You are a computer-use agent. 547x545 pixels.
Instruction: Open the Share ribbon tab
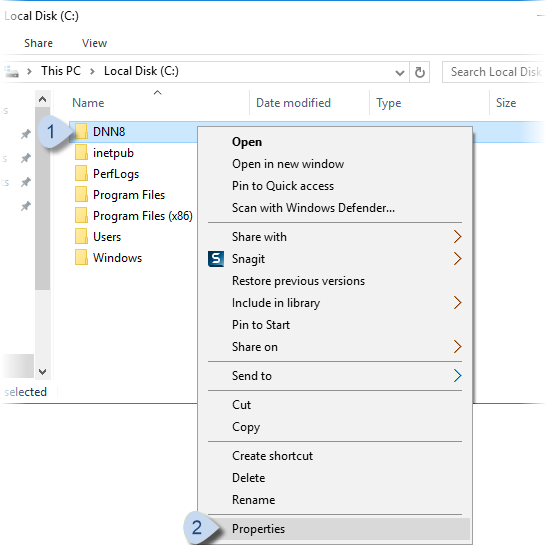coord(38,43)
